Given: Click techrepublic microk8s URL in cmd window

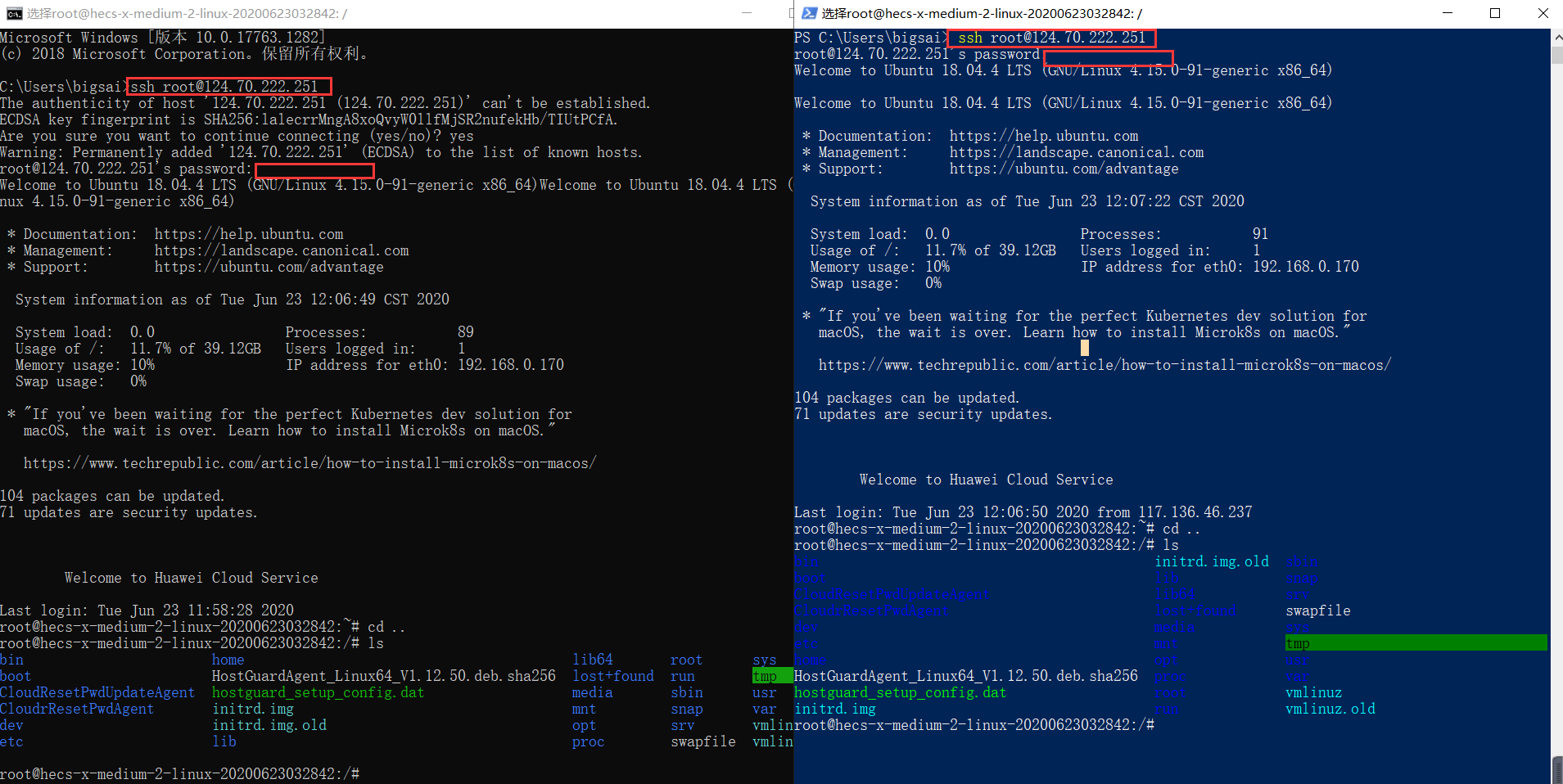Looking at the screenshot, I should (x=310, y=463).
